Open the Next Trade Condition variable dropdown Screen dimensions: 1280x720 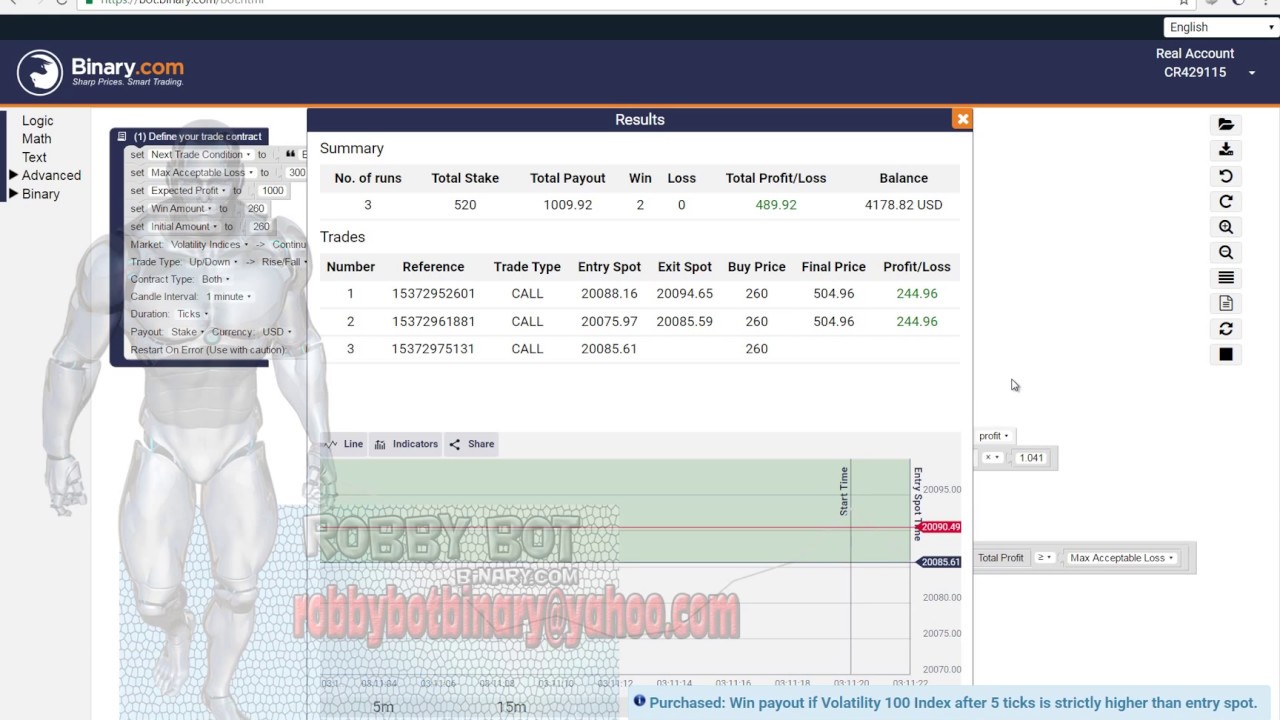tap(200, 155)
